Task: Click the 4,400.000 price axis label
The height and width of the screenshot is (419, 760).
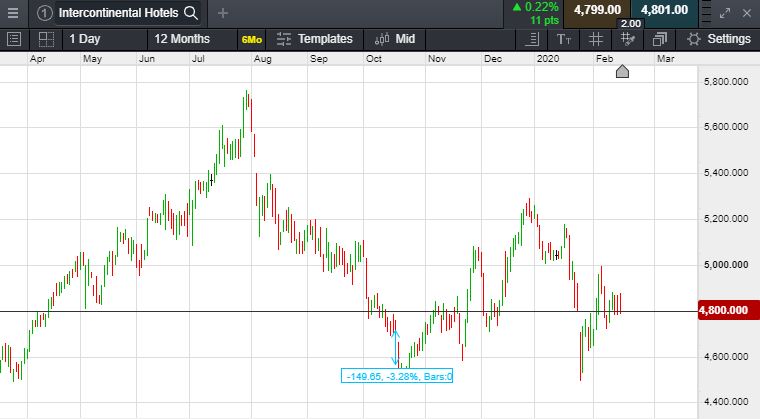Action: point(726,402)
